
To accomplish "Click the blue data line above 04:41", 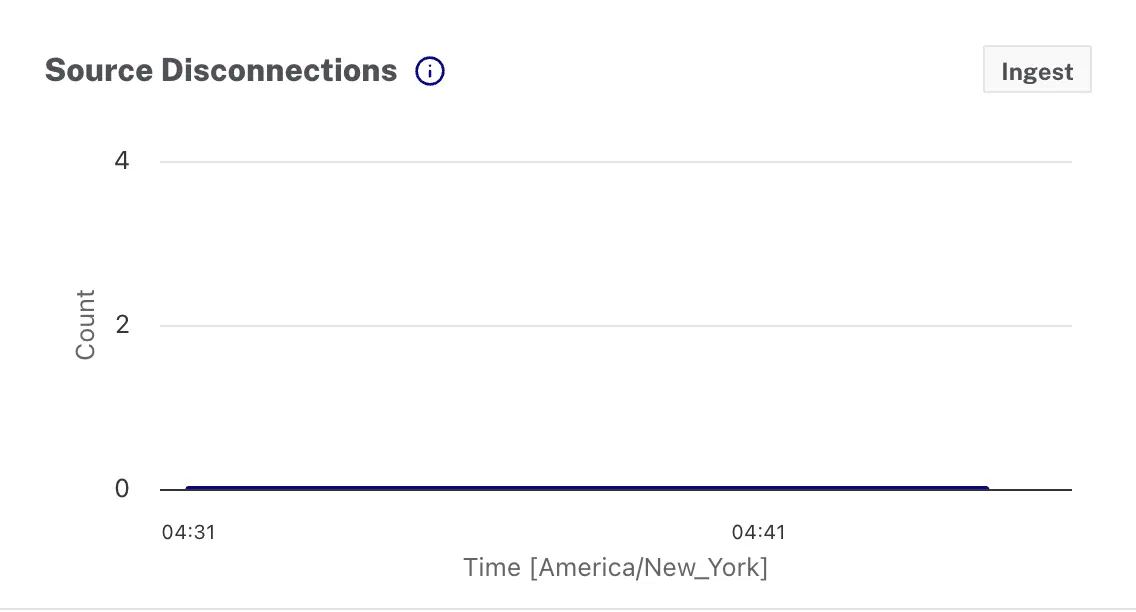I will [x=759, y=488].
